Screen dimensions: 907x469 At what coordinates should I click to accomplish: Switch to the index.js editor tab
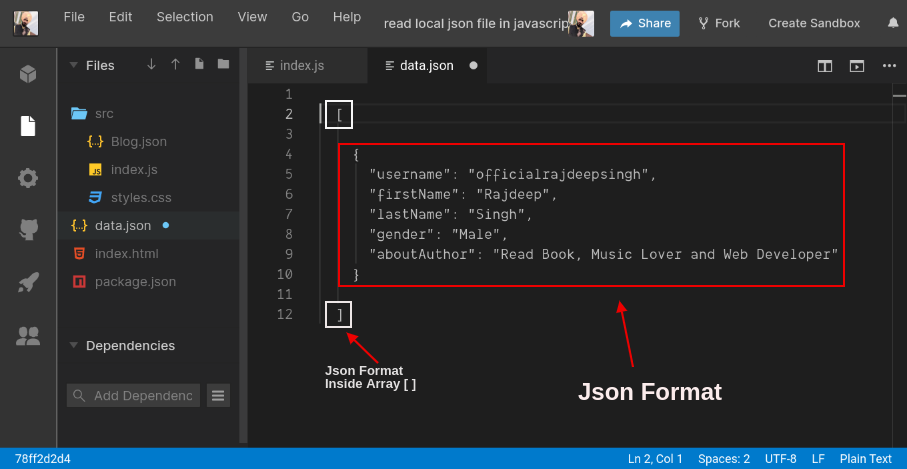coord(308,66)
